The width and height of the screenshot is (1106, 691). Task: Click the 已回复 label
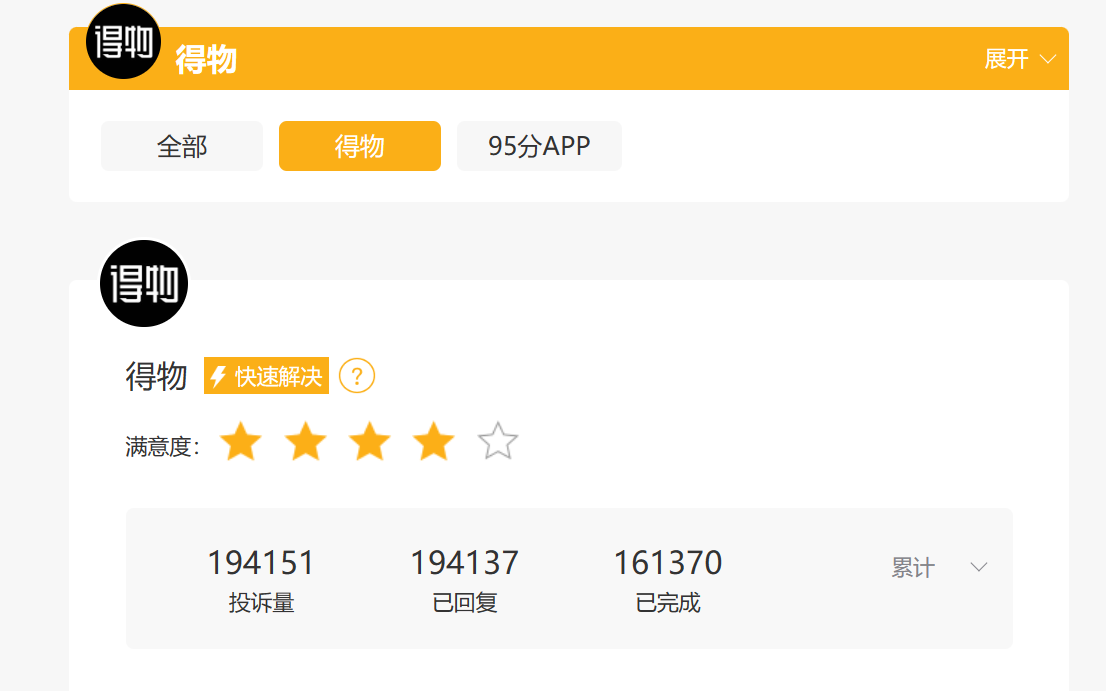point(464,603)
